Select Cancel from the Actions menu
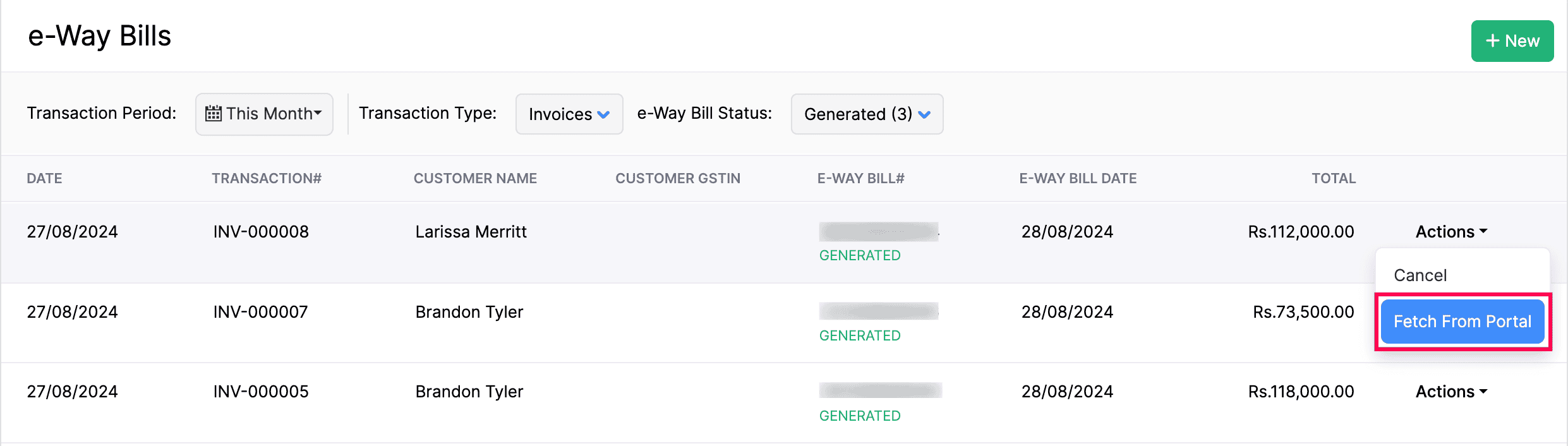This screenshot has width=1568, height=446. pos(1420,275)
